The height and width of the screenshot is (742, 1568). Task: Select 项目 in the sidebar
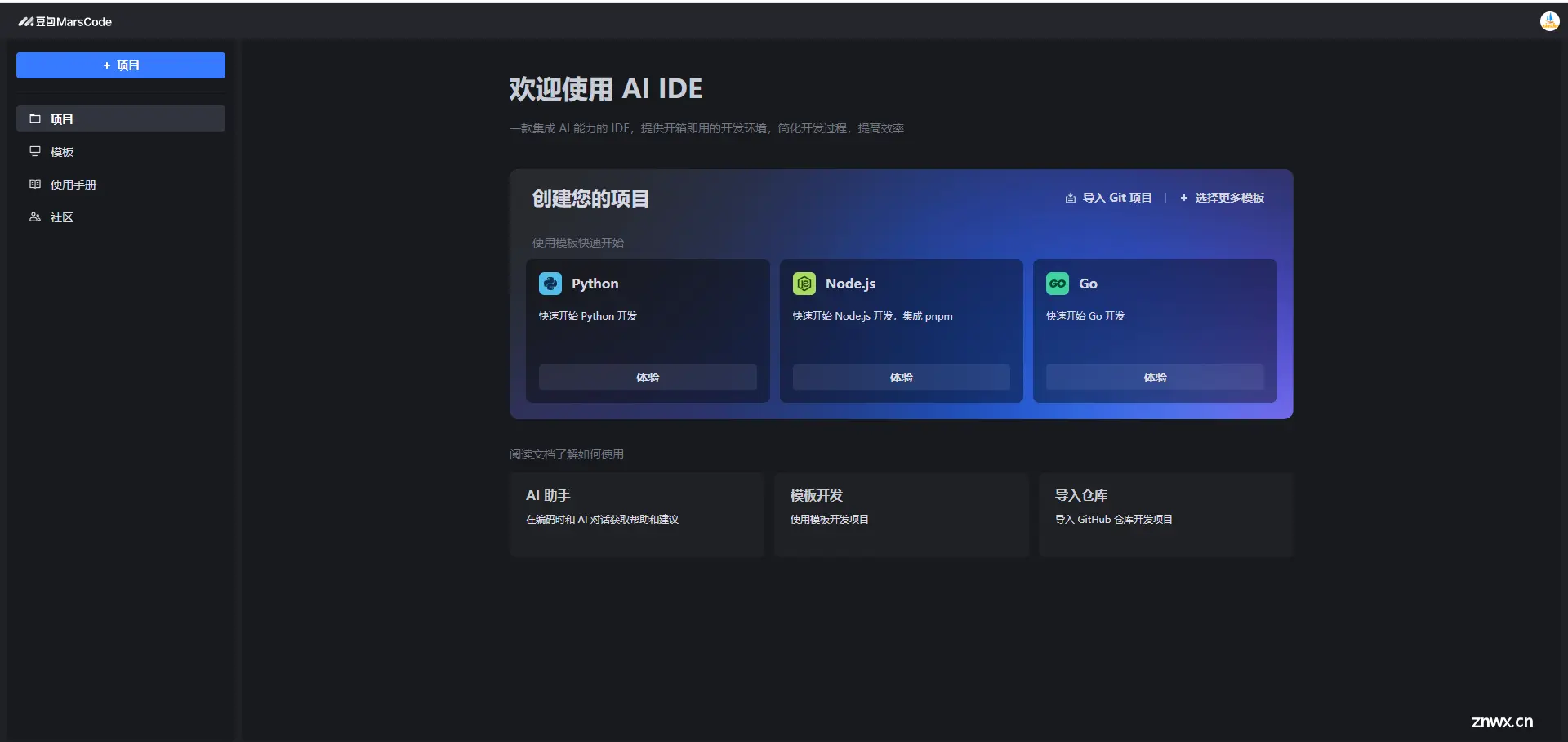pyautogui.click(x=121, y=118)
